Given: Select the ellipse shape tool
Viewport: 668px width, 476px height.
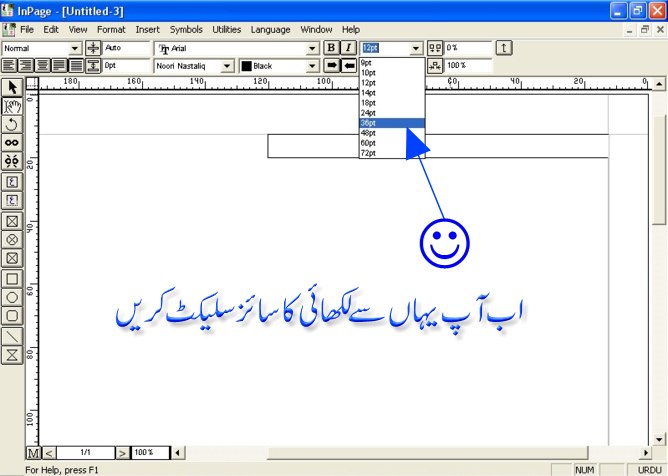Looking at the screenshot, I should (12, 296).
